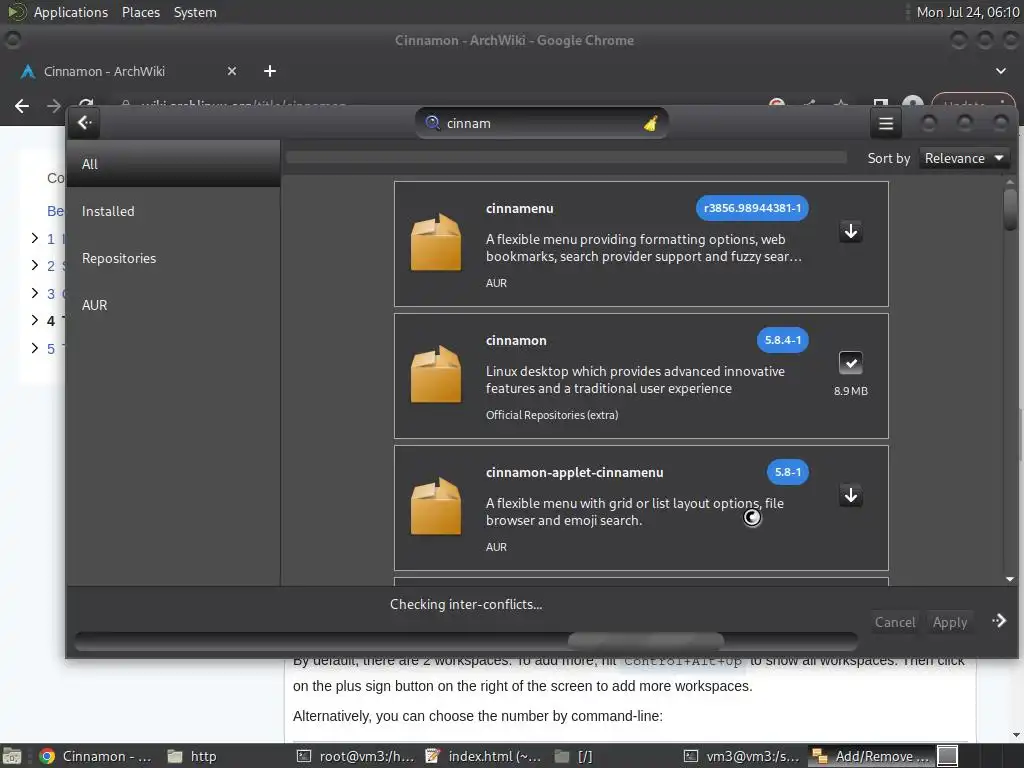The image size is (1024, 768).
Task: Open the cinnamon-applet-cinnamenu package box icon
Action: (436, 506)
